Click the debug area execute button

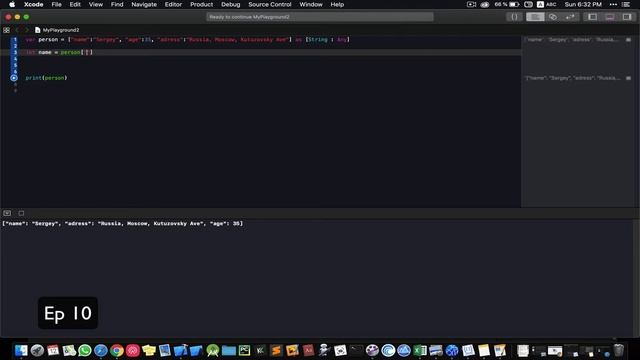coord(7,213)
